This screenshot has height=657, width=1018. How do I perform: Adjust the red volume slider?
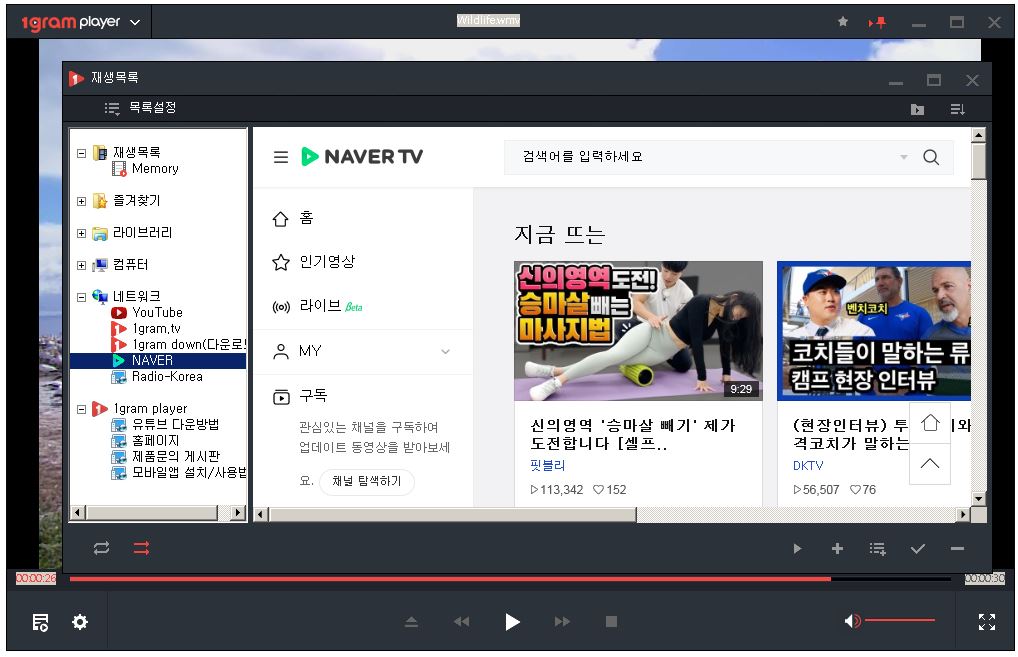pos(899,621)
